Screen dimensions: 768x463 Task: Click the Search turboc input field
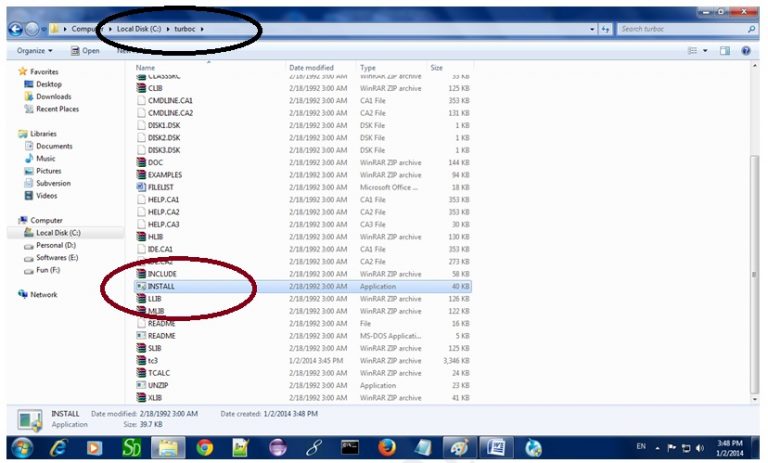click(680, 29)
